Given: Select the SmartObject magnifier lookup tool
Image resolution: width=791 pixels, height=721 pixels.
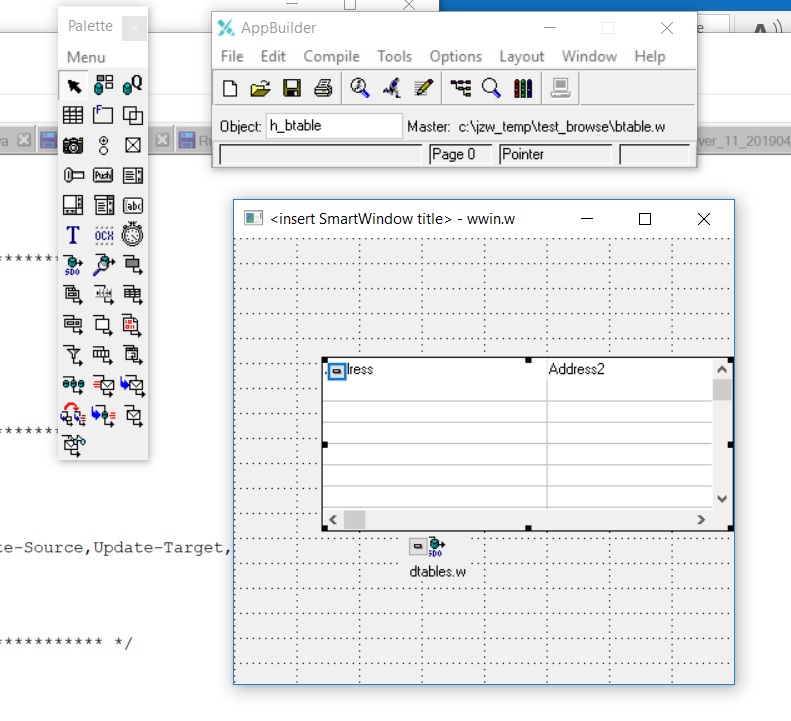Looking at the screenshot, I should click(103, 265).
